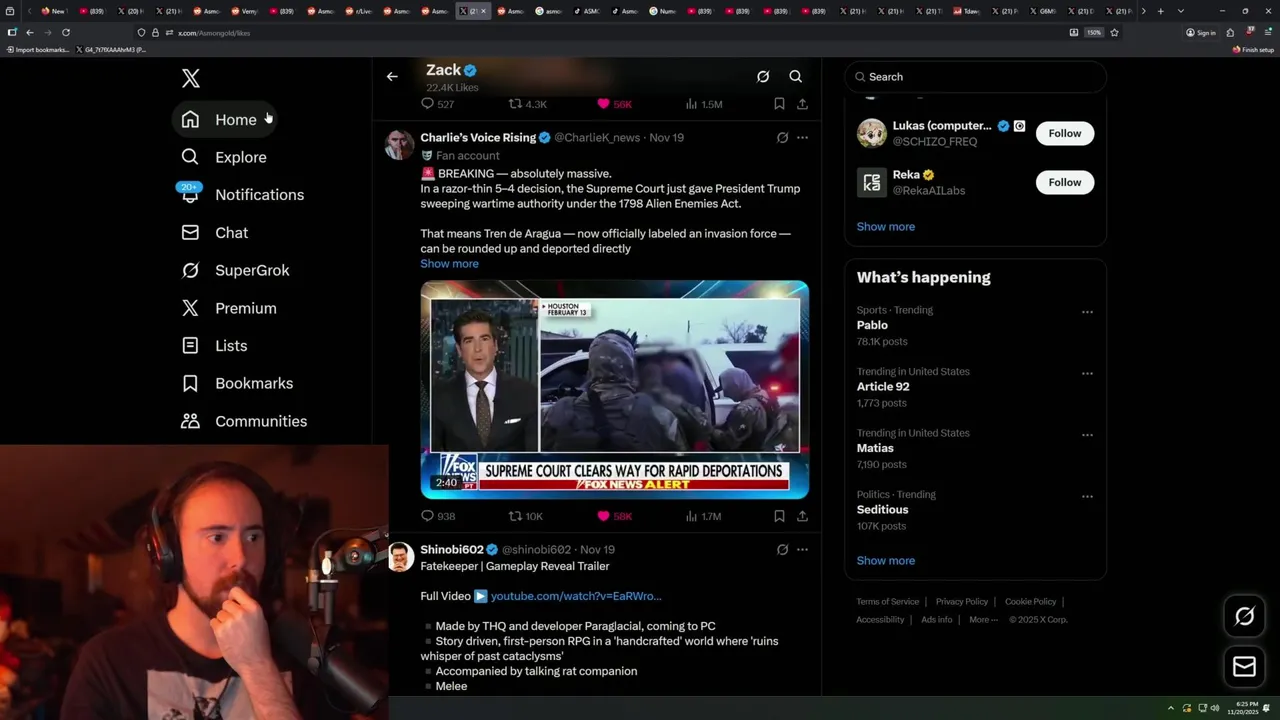Switch to the Tdawg browser tab
The image size is (1280, 720).
(x=966, y=11)
